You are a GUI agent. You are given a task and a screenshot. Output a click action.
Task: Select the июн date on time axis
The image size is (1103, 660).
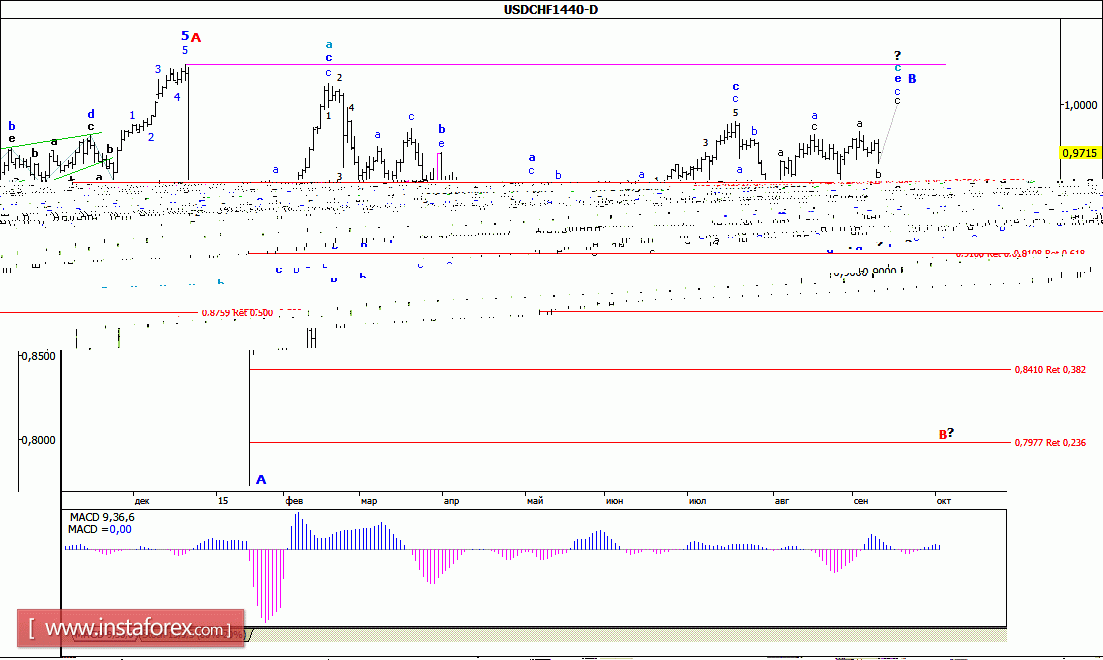pyautogui.click(x=614, y=500)
